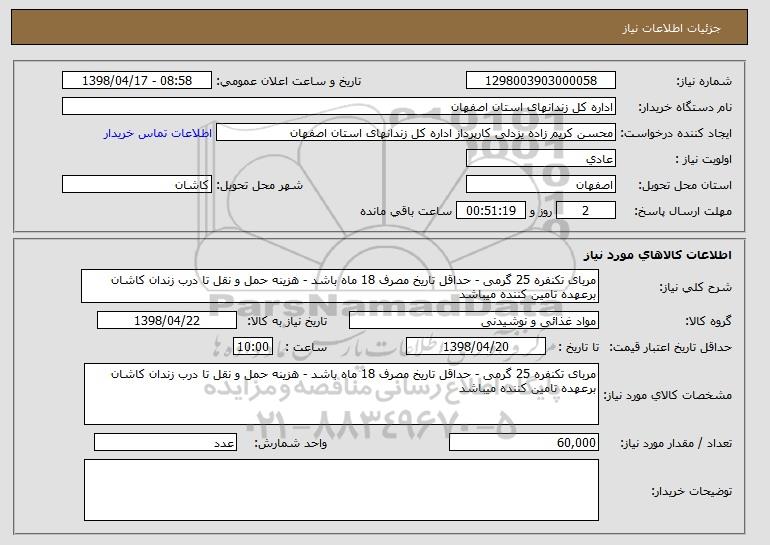Screen dimensions: 770x545
Task: Click the مهلت ارسال پاسخ label
Action: click(x=683, y=211)
